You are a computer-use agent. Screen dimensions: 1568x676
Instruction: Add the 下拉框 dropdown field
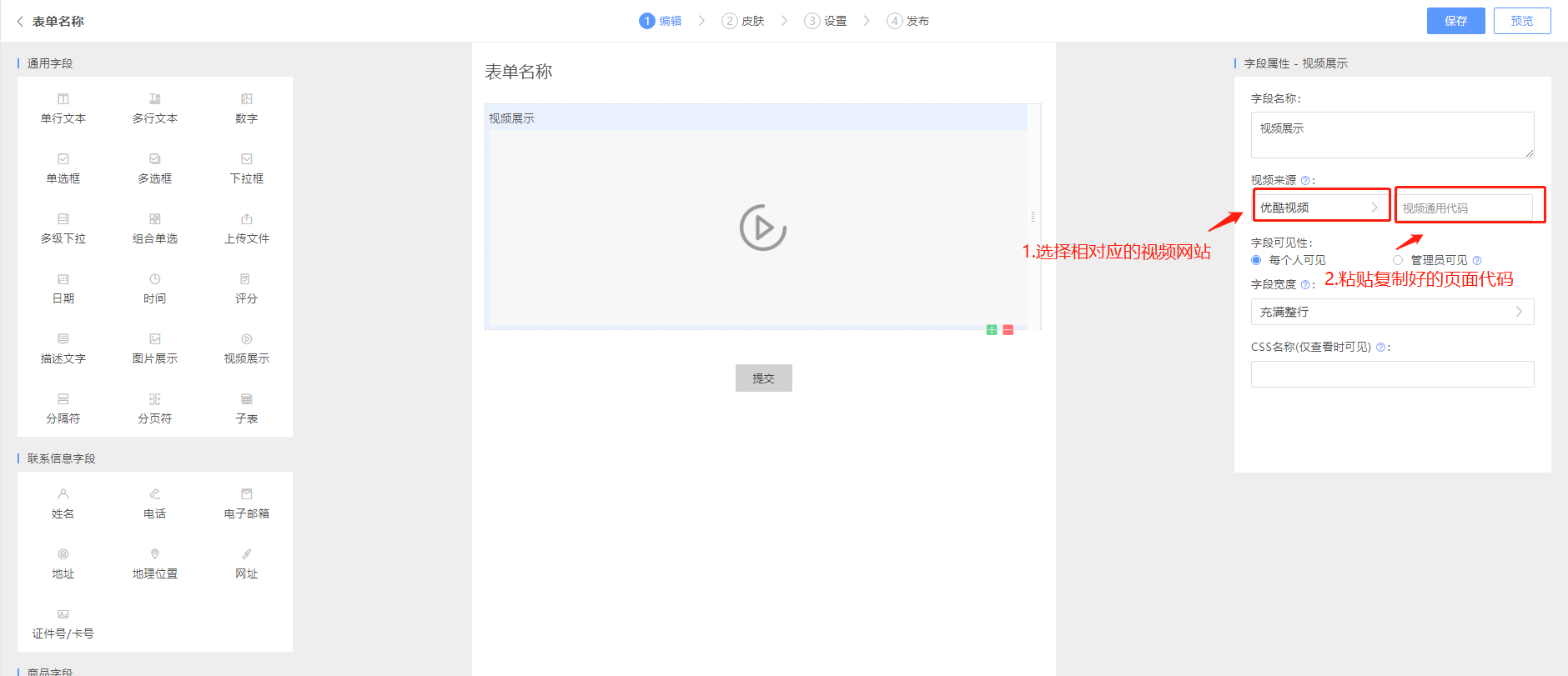tap(247, 168)
